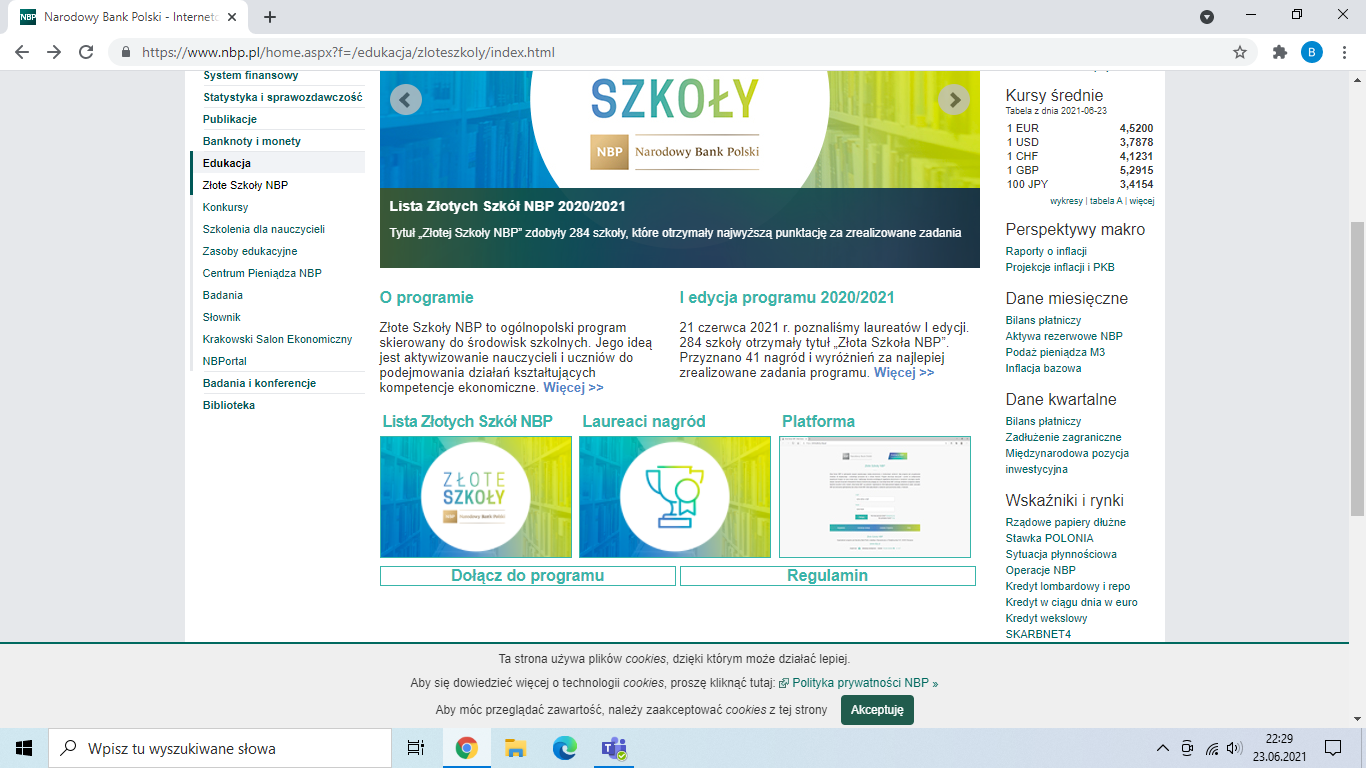Screen dimensions: 1366x768
Task: Click Więcej under I edycja programu
Action: click(904, 372)
